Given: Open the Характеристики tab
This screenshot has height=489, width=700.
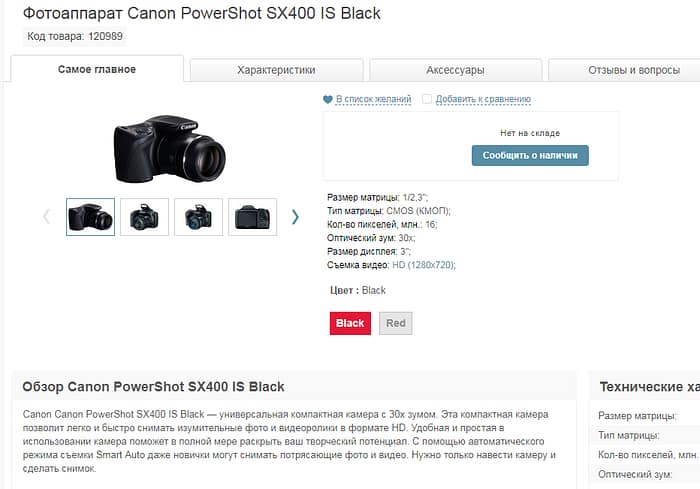Looking at the screenshot, I should tap(276, 70).
